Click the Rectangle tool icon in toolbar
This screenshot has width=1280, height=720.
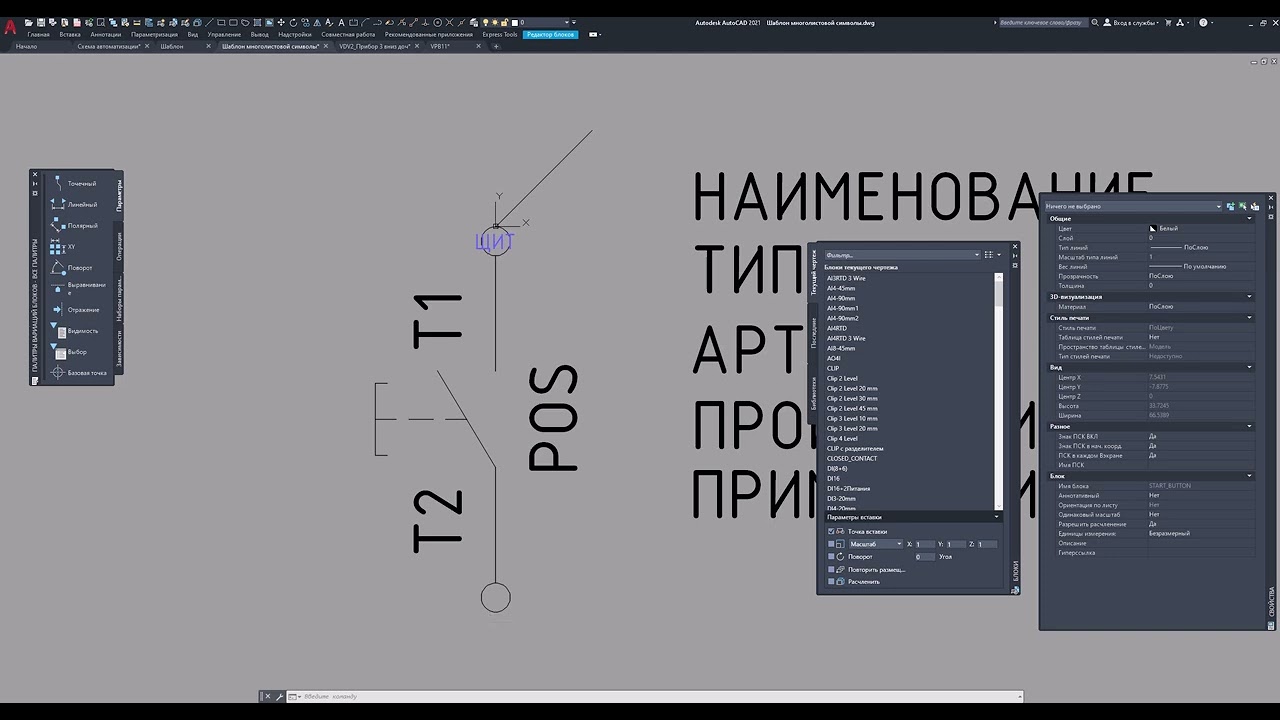point(221,21)
